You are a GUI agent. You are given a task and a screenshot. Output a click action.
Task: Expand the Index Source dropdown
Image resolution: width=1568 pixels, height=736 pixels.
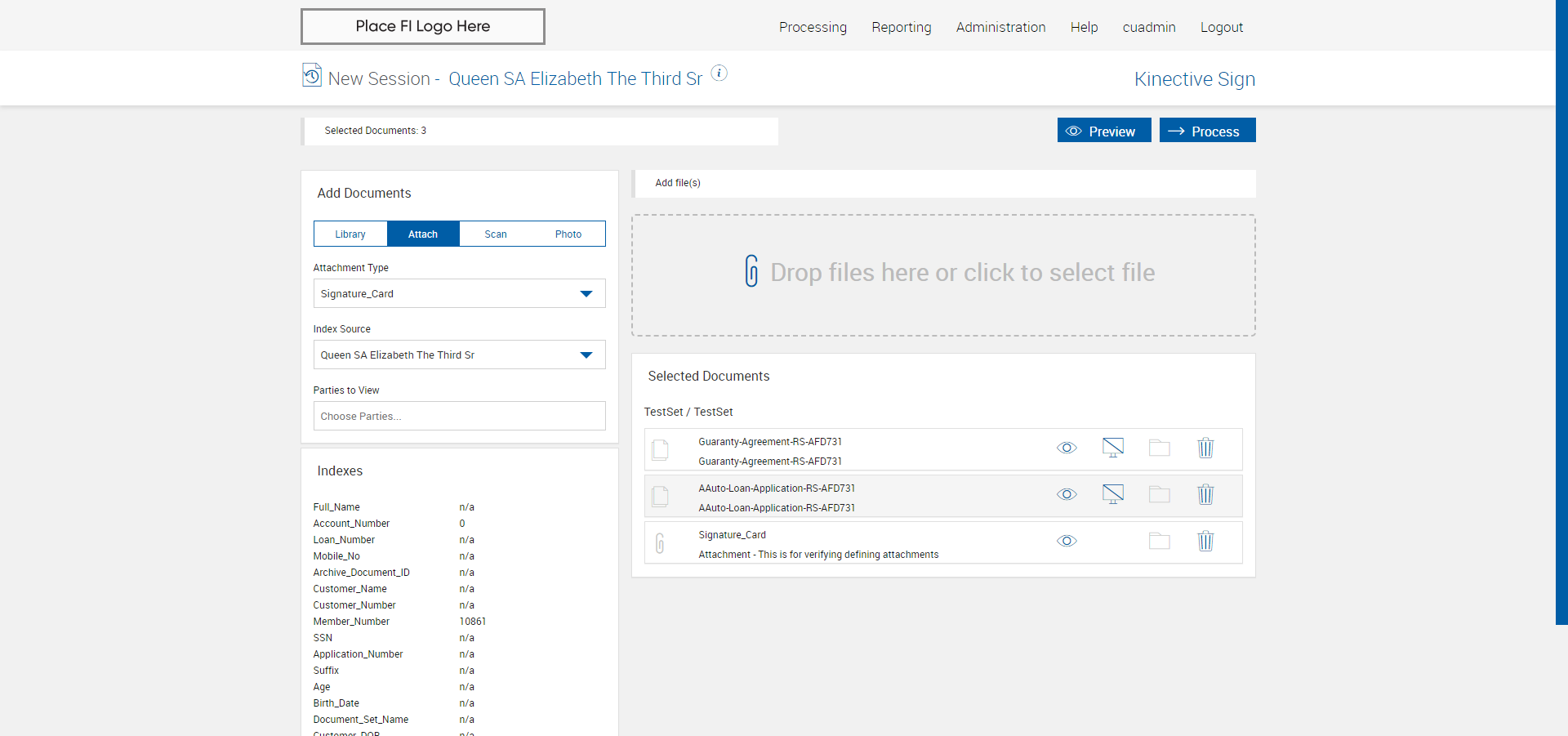point(459,355)
